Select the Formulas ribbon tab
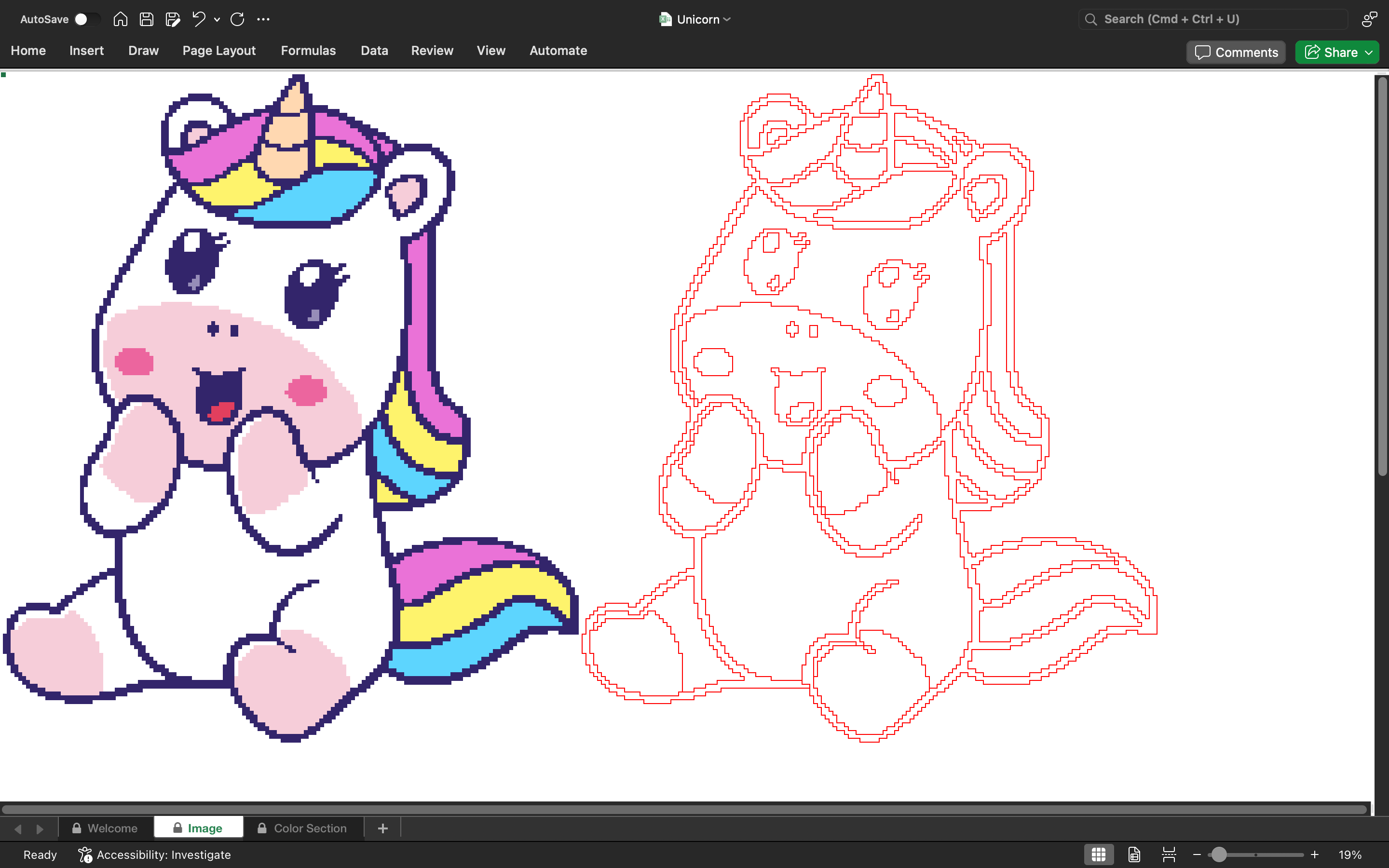This screenshot has width=1389, height=868. click(308, 51)
